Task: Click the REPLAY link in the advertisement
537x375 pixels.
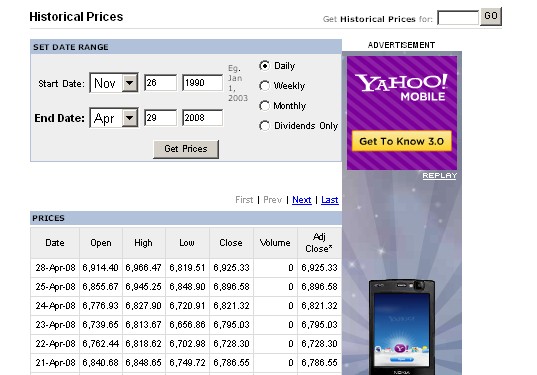Action: [439, 176]
